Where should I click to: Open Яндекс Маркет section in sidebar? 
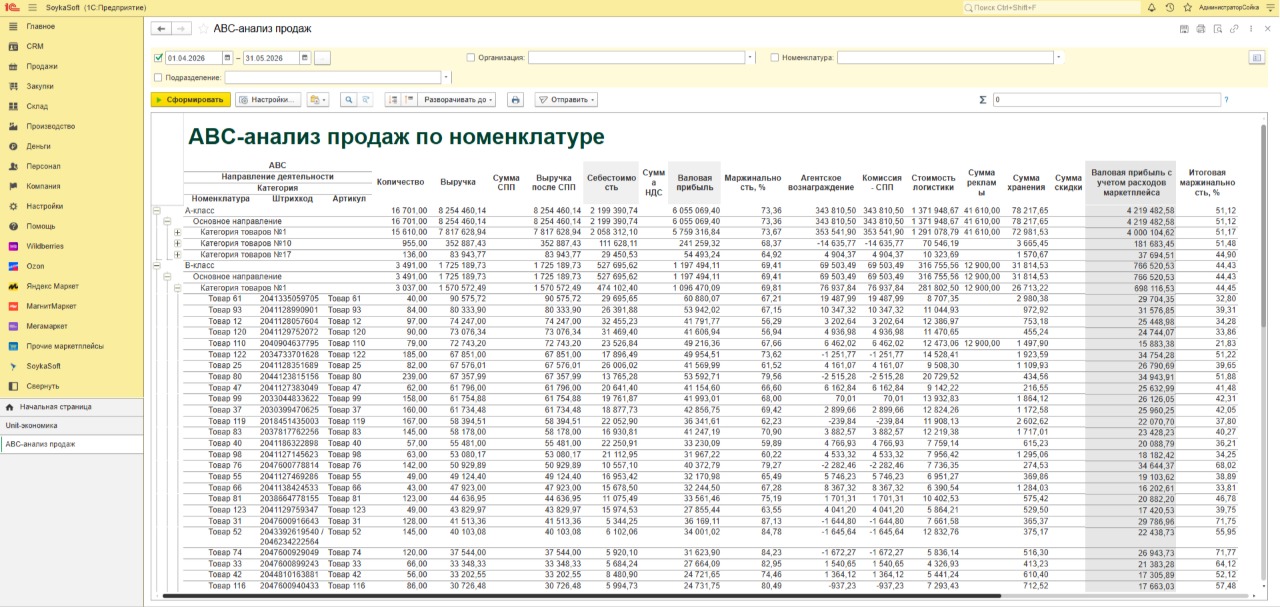(52, 286)
